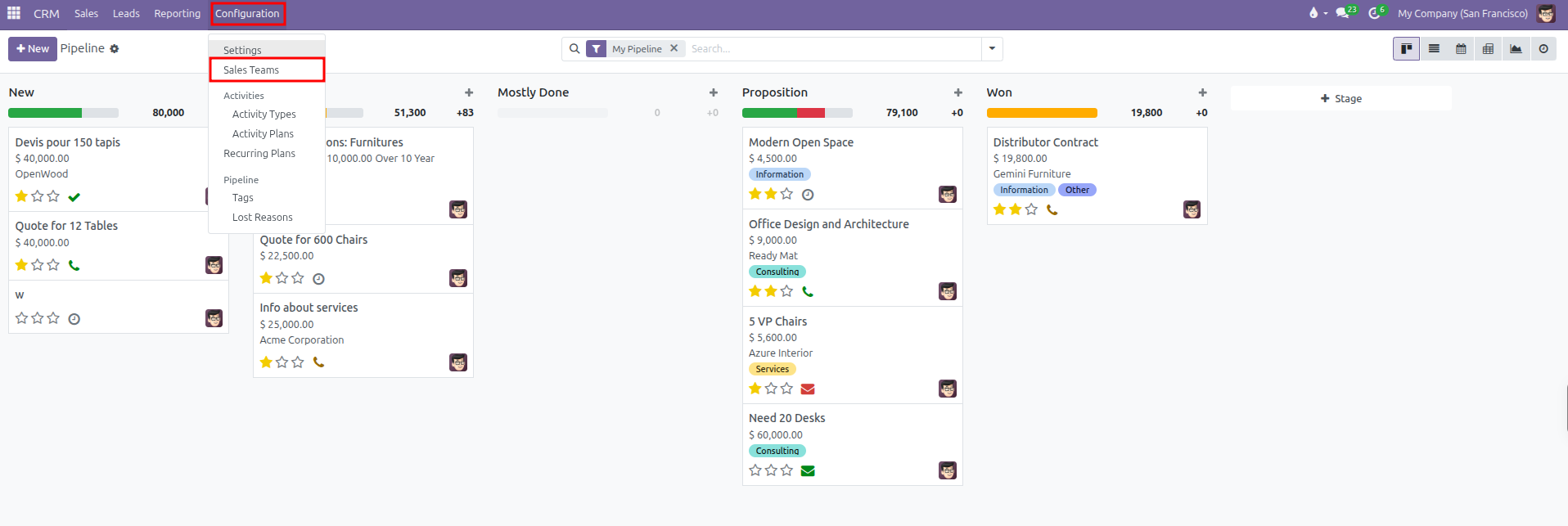This screenshot has width=1568, height=526.
Task: Add a new Stage column
Action: [x=1341, y=98]
